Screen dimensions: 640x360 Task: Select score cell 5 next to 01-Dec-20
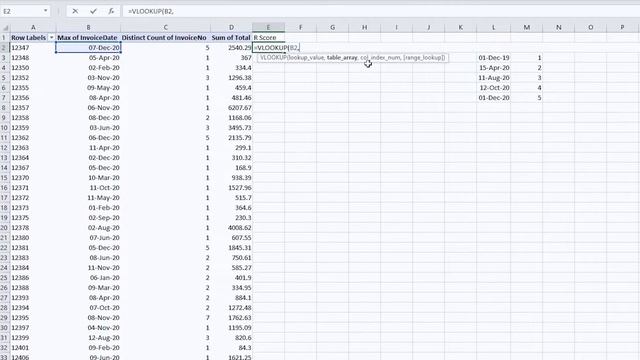527,98
